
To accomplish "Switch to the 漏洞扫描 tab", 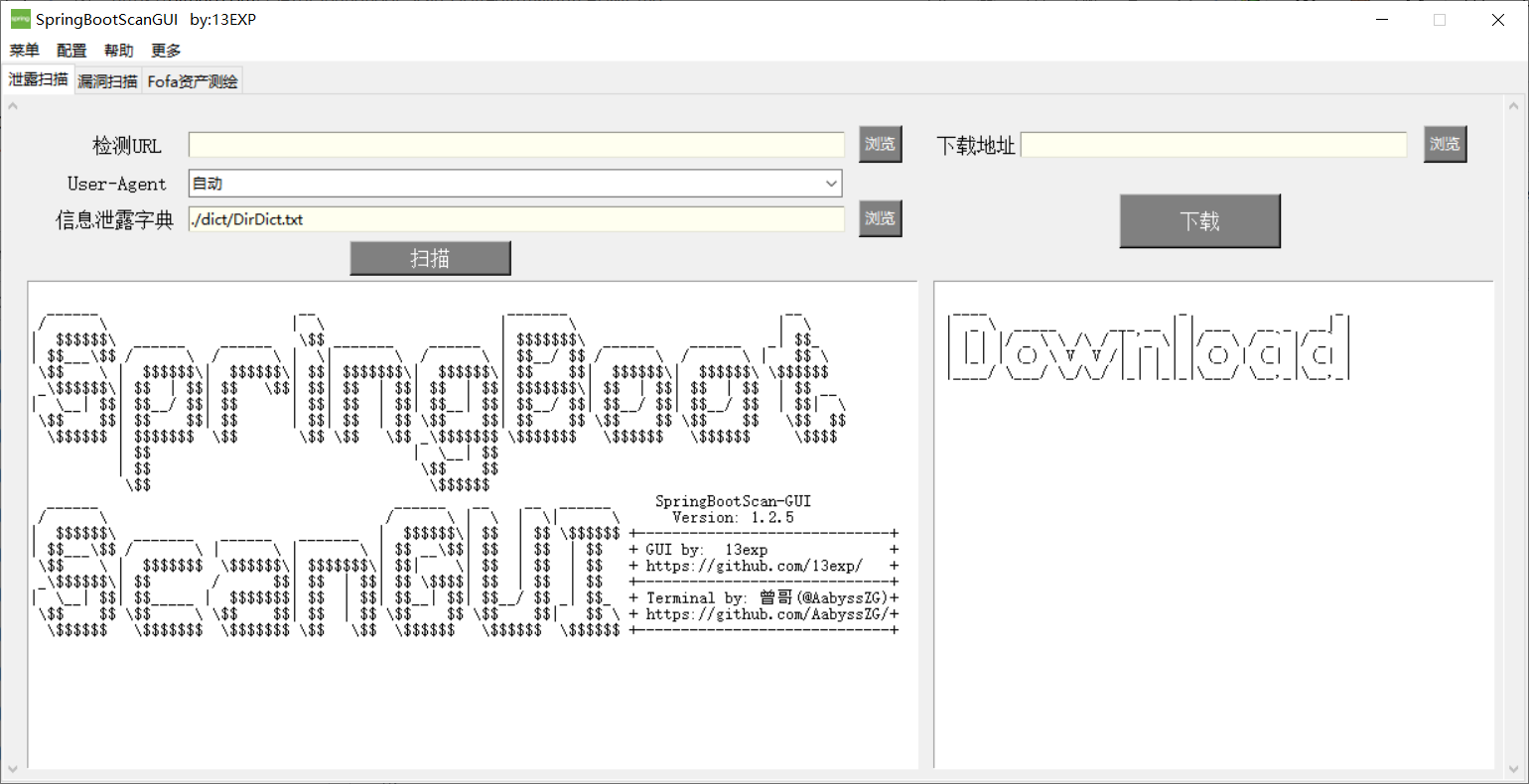I will (107, 81).
